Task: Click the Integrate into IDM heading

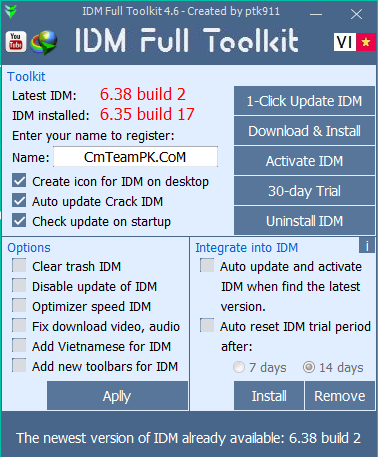Action: 247,248
